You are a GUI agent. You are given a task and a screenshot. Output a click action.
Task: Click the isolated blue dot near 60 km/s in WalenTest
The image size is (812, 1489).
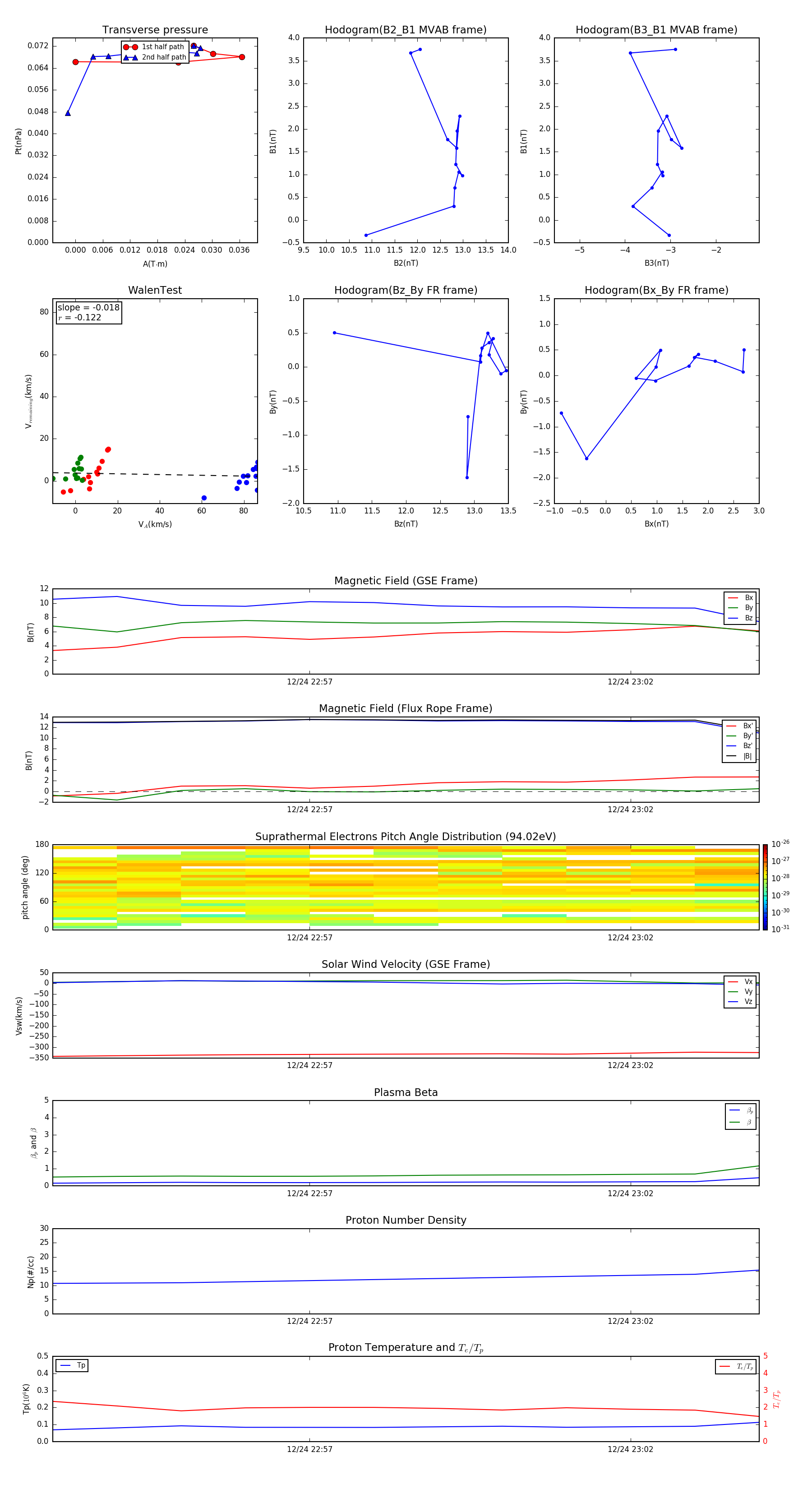(x=203, y=498)
